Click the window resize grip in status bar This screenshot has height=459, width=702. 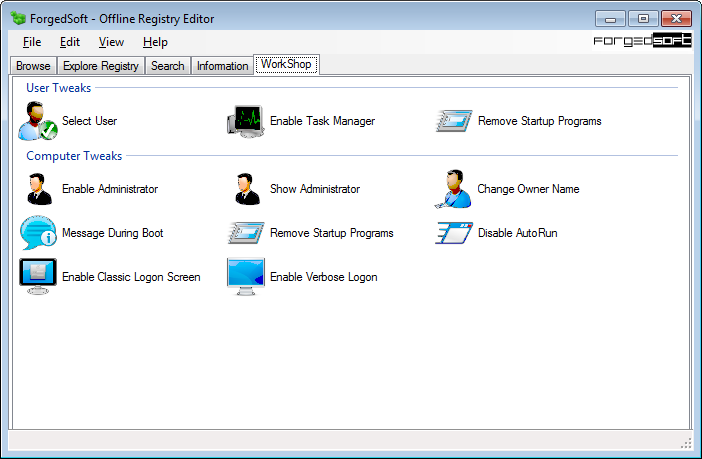686,443
